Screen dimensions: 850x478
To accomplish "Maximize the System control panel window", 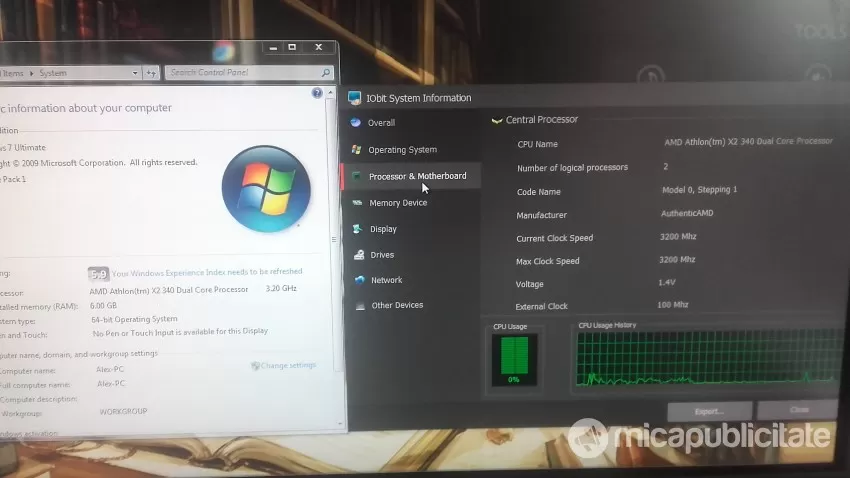I will click(x=292, y=48).
